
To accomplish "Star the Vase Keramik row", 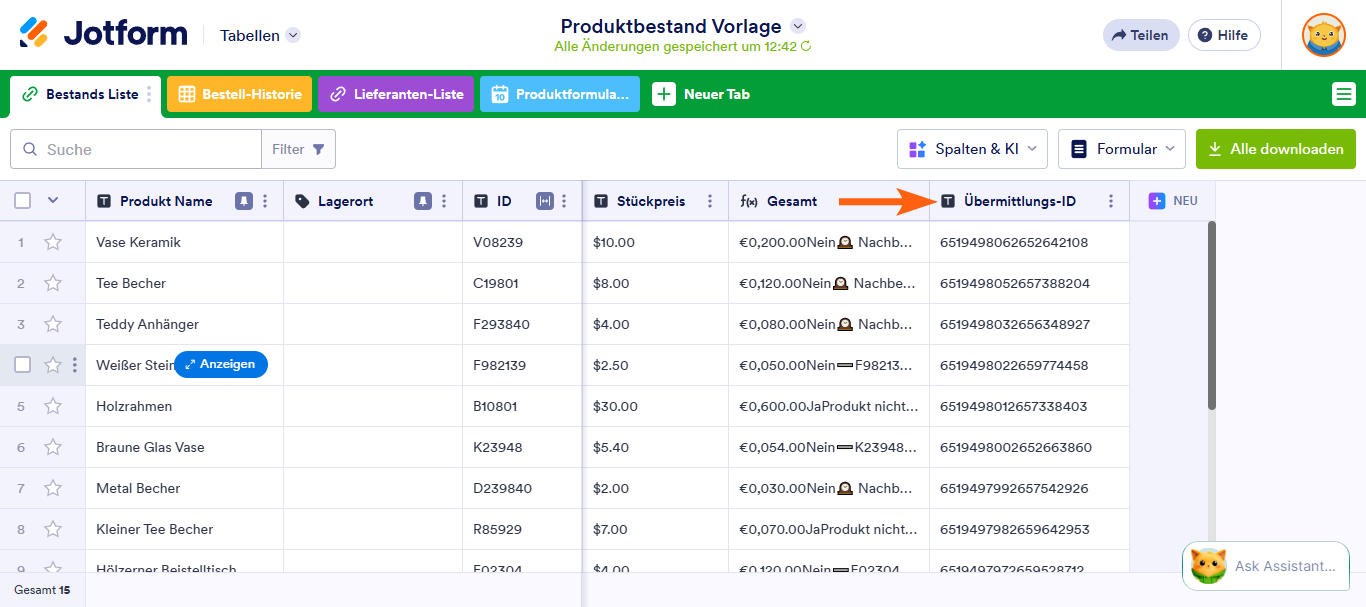I will pyautogui.click(x=53, y=242).
